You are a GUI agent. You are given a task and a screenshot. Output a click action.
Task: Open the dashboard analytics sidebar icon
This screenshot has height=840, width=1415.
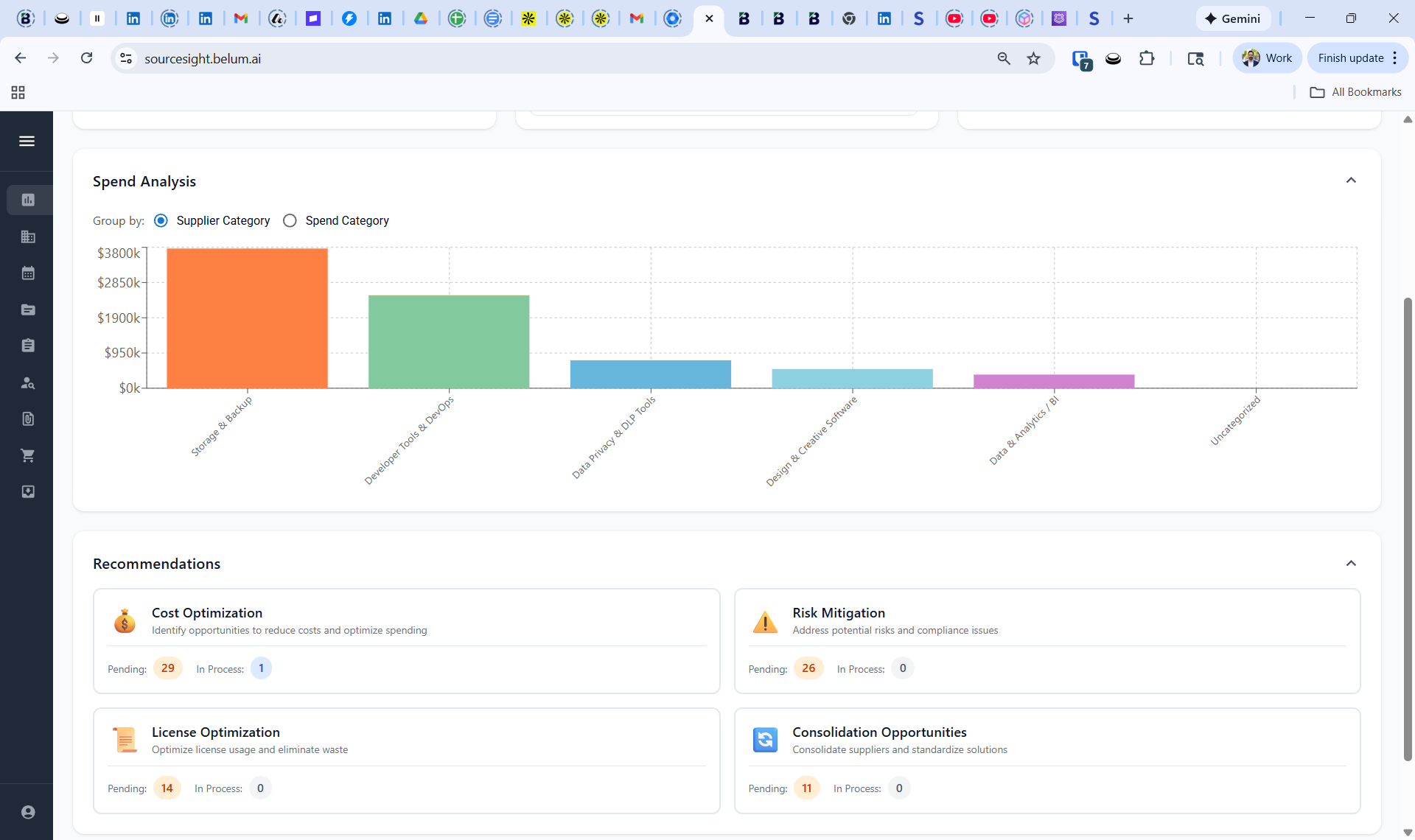pos(27,200)
